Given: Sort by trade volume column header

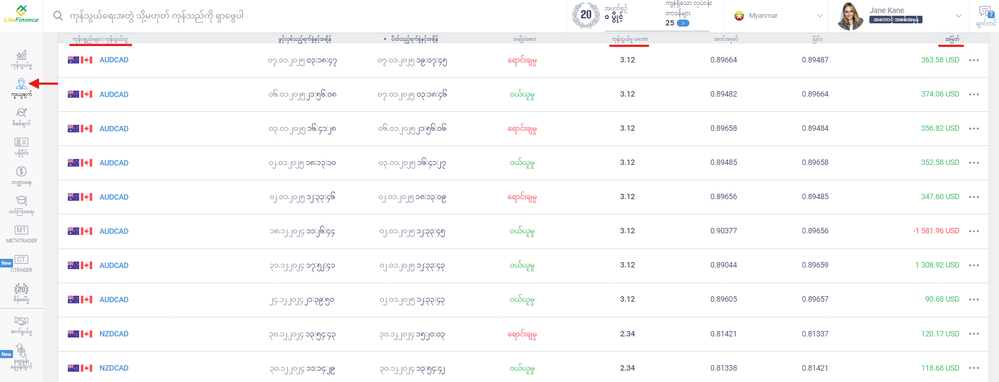Looking at the screenshot, I should pyautogui.click(x=629, y=39).
